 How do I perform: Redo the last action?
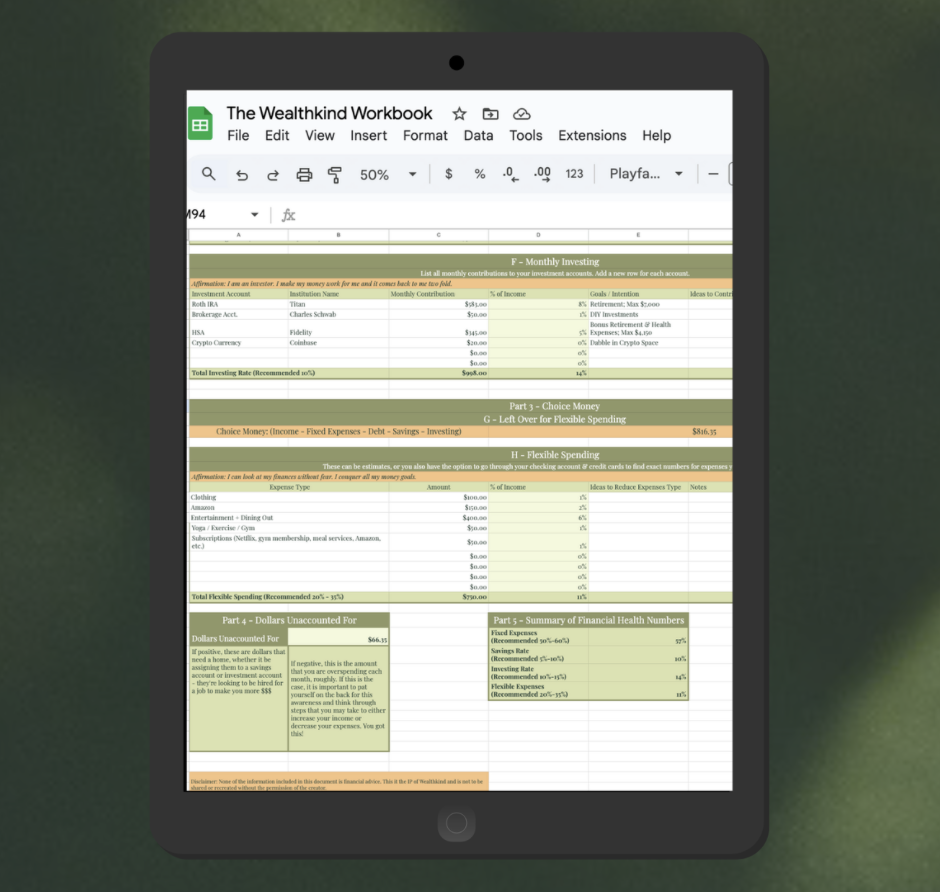coord(273,175)
